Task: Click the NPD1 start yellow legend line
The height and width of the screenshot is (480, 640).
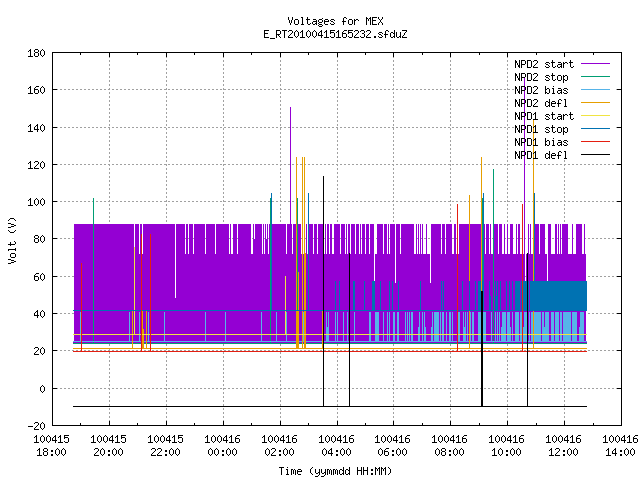Action: point(595,116)
